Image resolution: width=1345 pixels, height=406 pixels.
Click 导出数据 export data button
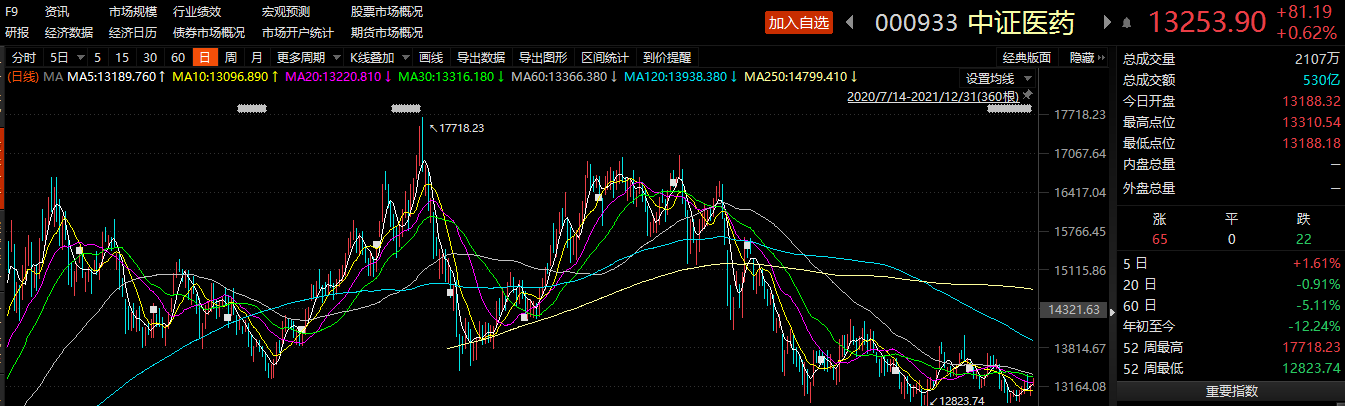[481, 57]
